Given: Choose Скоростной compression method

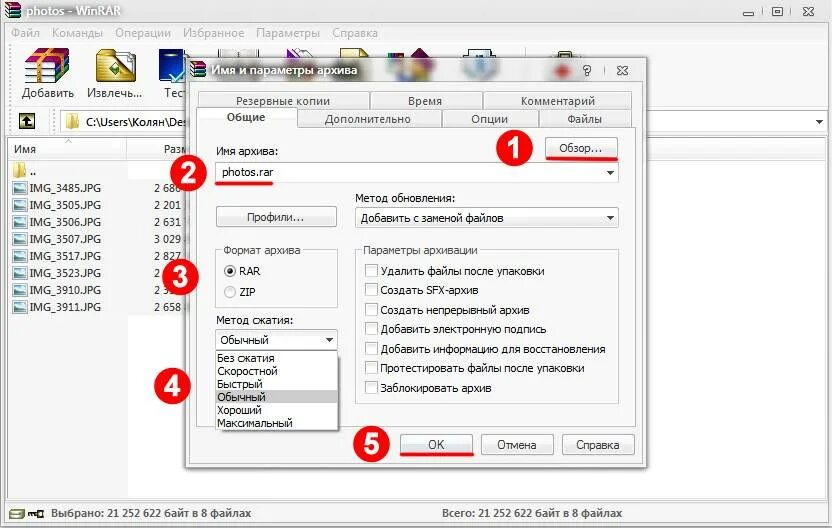Looking at the screenshot, I should pyautogui.click(x=276, y=371).
